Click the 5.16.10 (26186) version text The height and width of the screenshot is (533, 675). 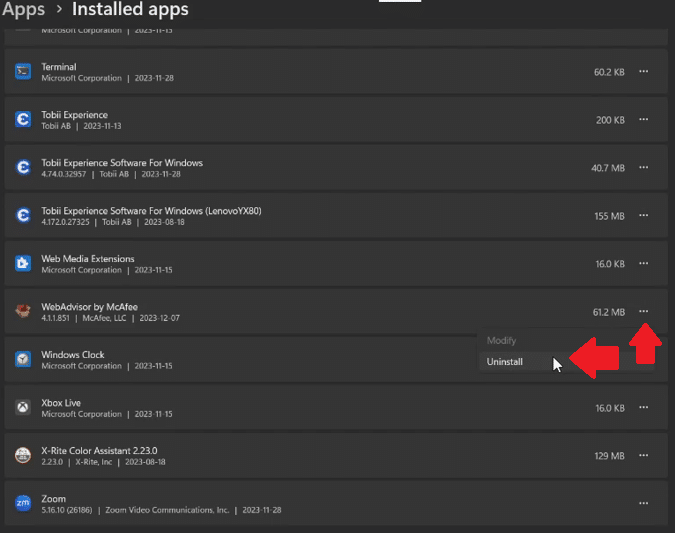(x=67, y=510)
